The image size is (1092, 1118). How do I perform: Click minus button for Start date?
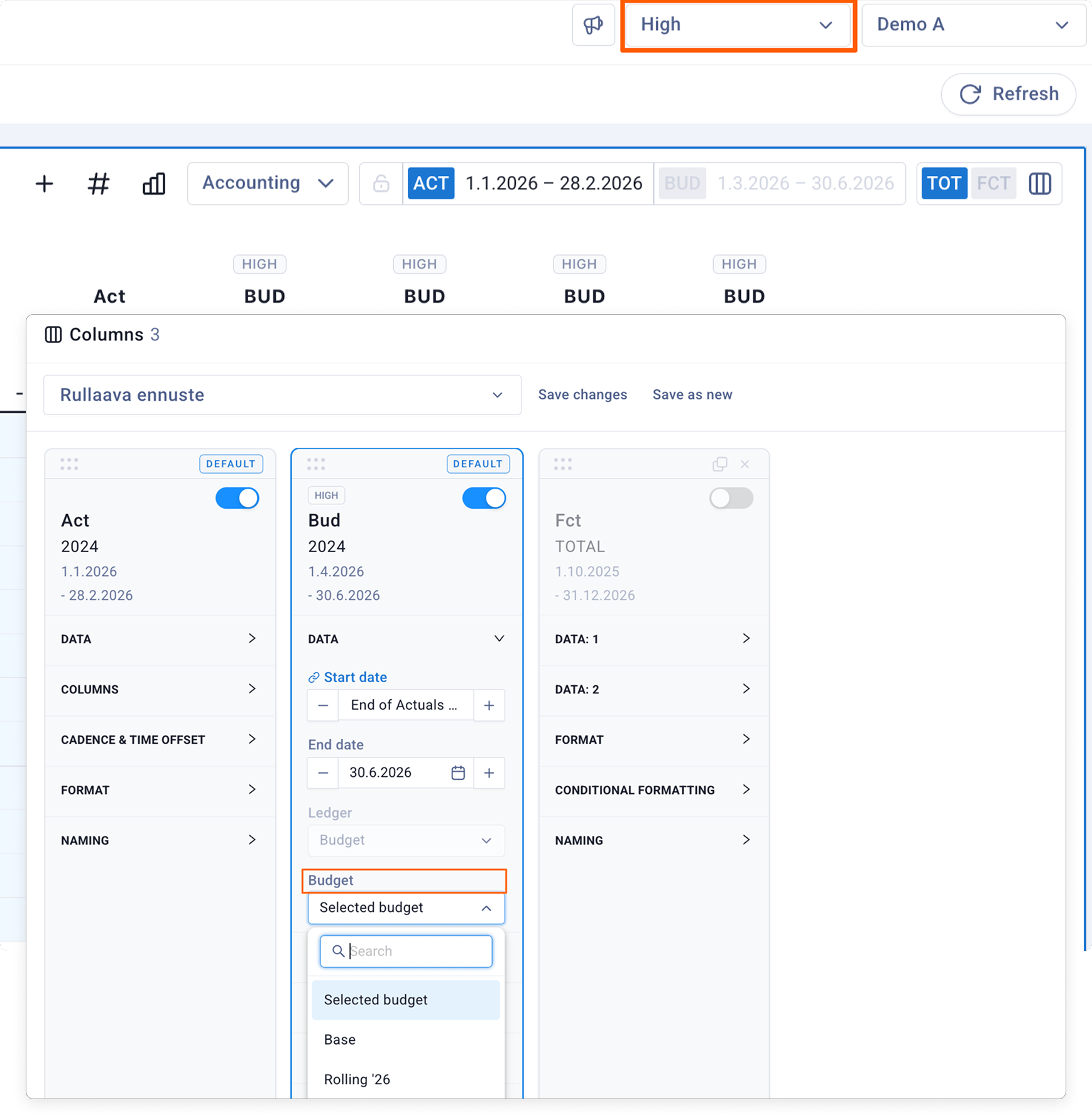click(323, 705)
